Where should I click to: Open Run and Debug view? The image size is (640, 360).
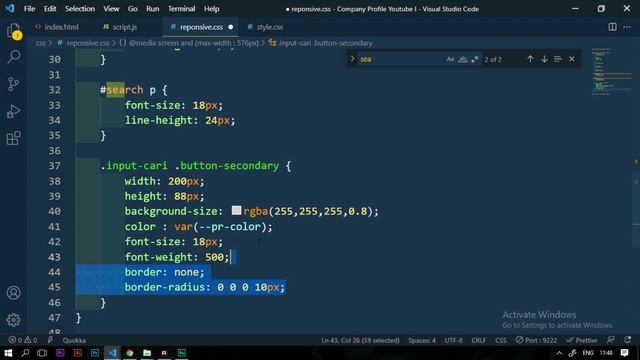click(13, 111)
